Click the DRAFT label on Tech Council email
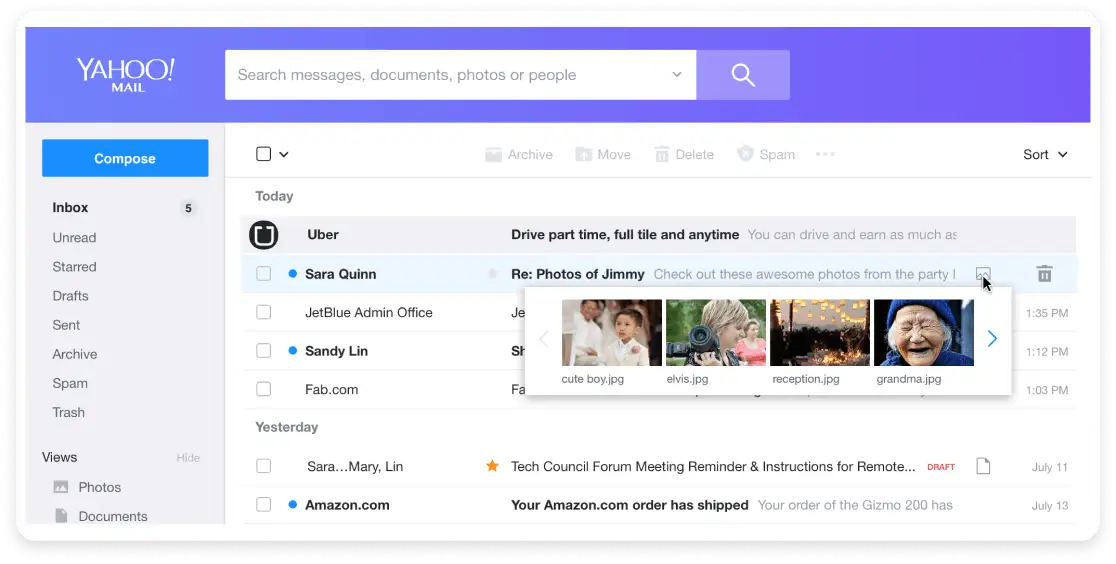 coord(941,467)
